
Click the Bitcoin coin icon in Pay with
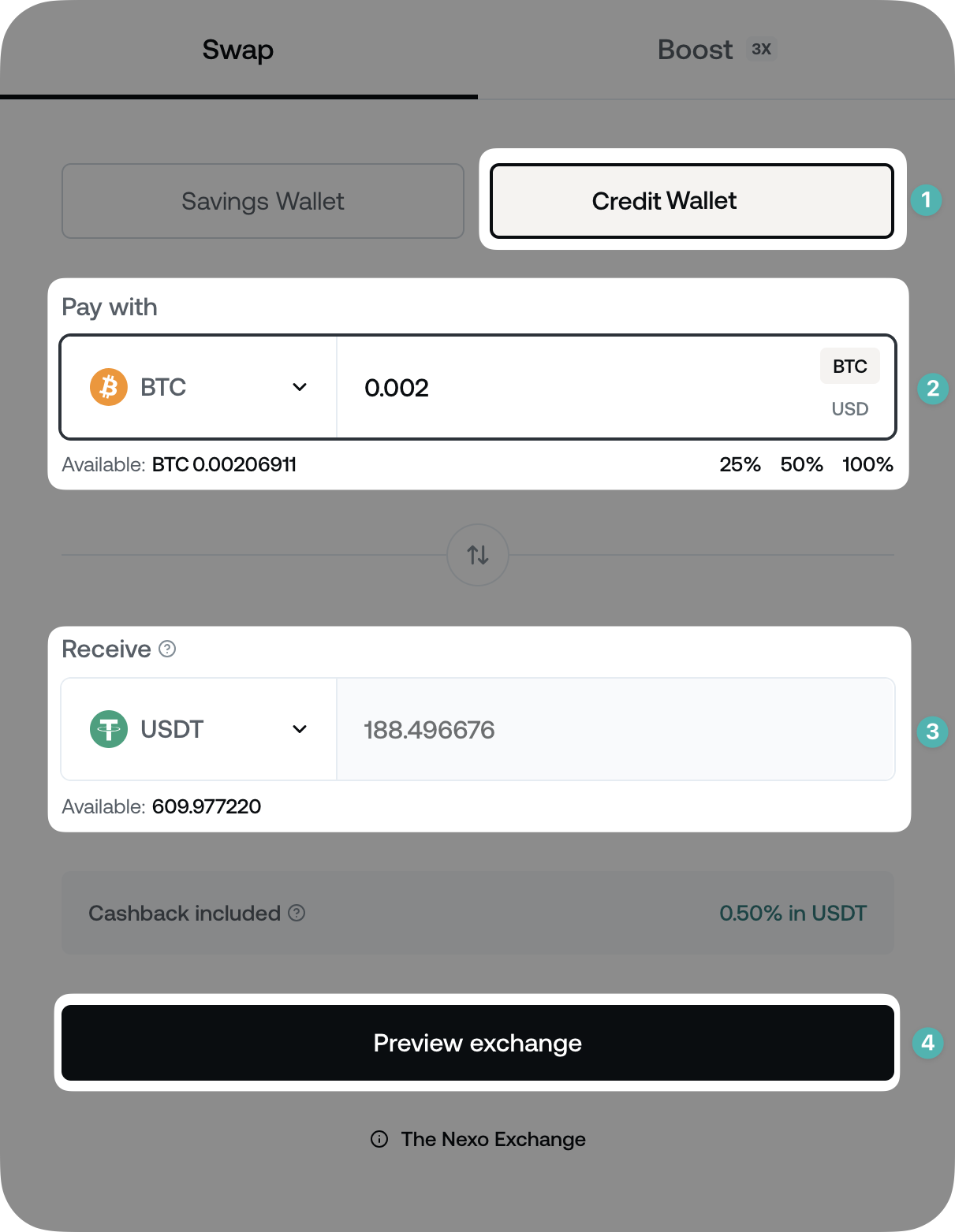tap(108, 387)
